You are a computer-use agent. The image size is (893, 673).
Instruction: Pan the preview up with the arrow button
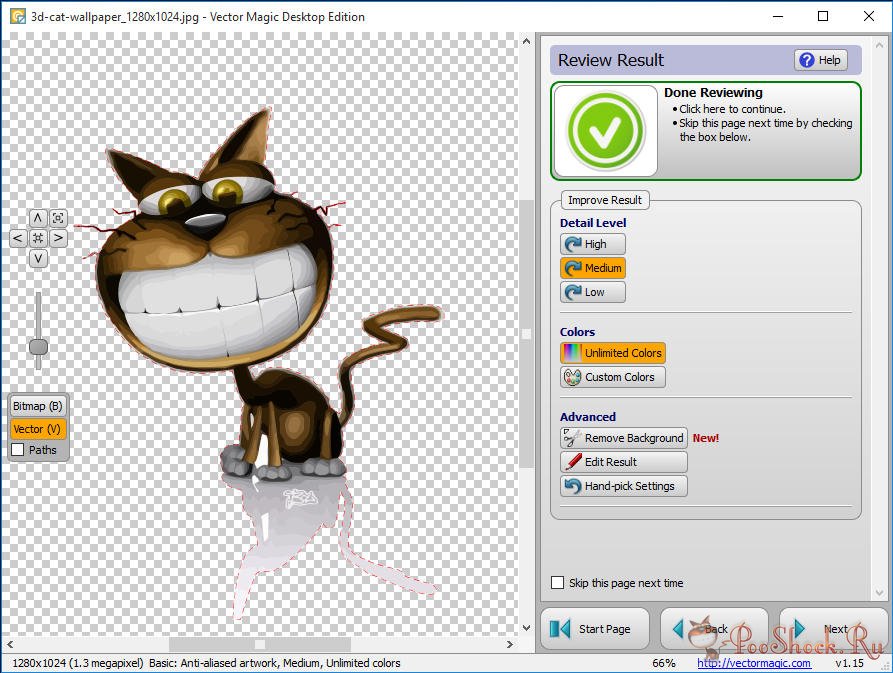[38, 218]
